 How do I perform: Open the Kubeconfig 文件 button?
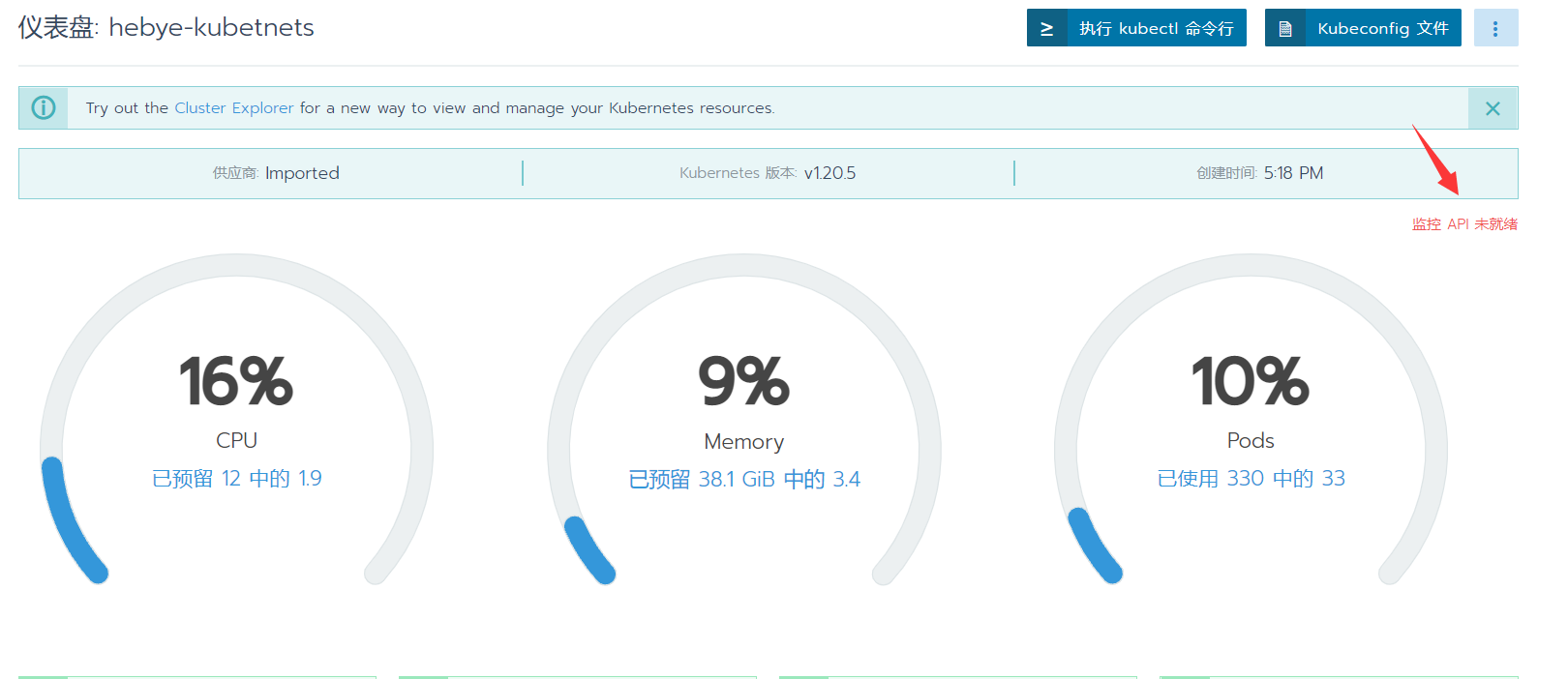coord(1363,28)
